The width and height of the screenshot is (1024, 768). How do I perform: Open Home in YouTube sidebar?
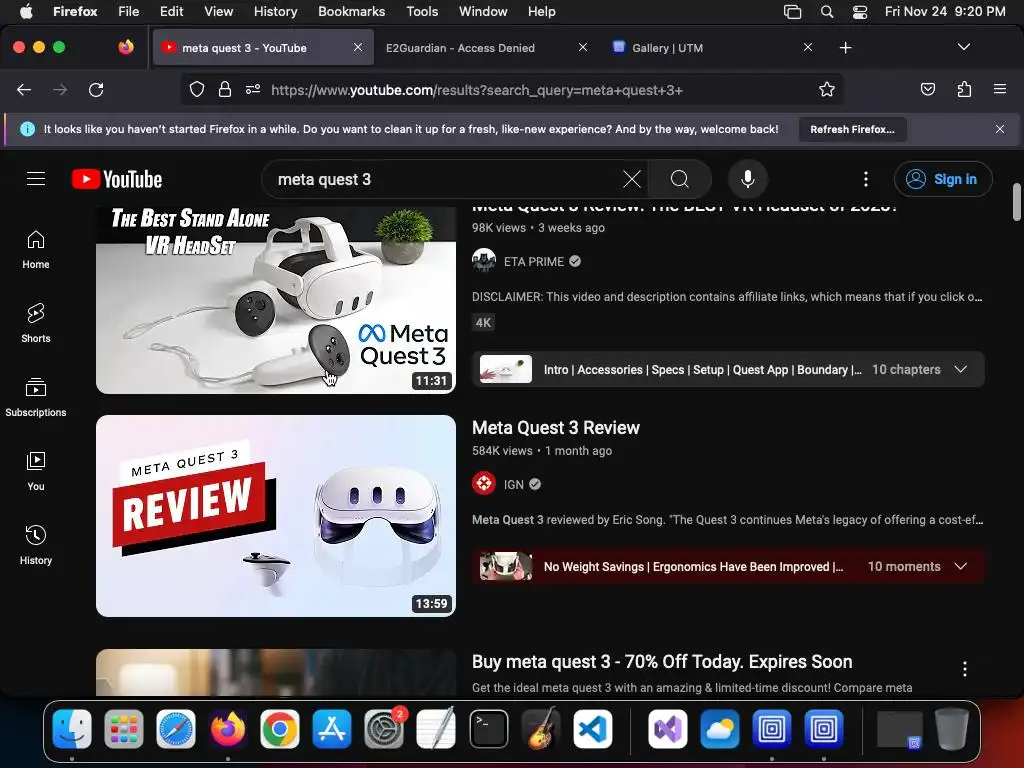36,250
